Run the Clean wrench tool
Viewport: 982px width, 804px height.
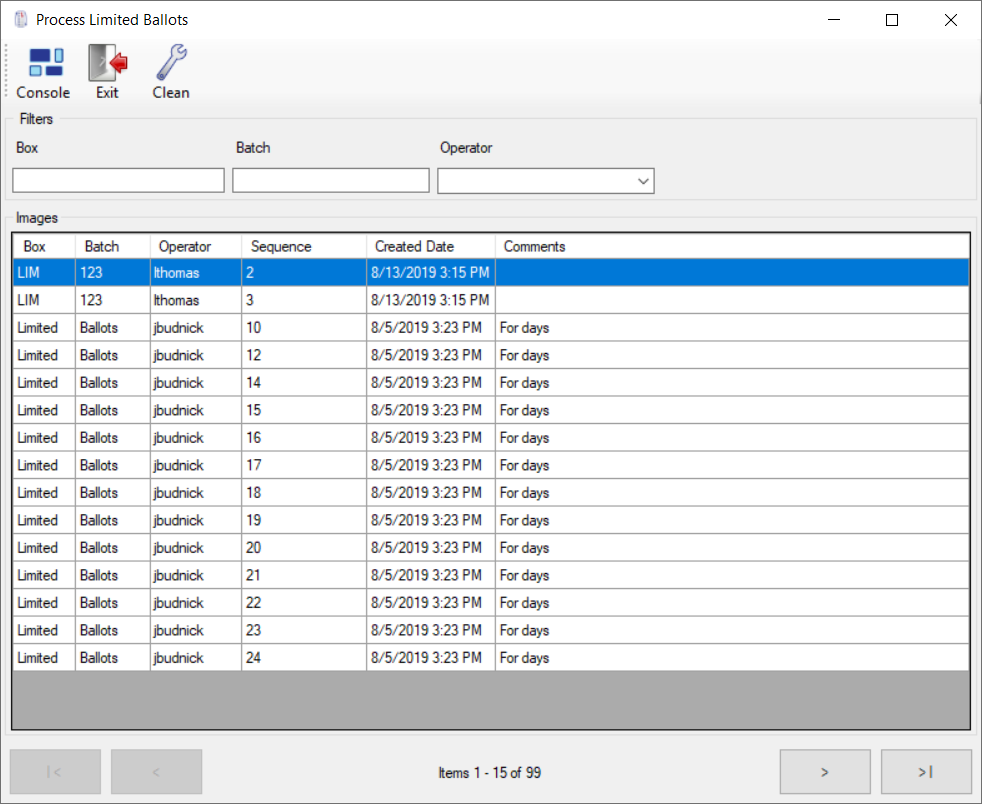pos(171,73)
